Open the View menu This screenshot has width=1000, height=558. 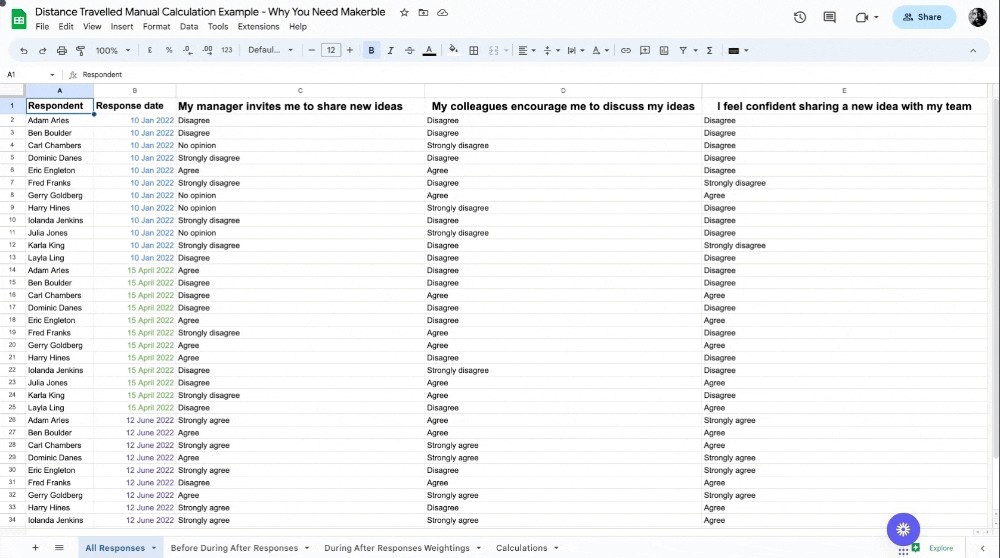tap(92, 27)
